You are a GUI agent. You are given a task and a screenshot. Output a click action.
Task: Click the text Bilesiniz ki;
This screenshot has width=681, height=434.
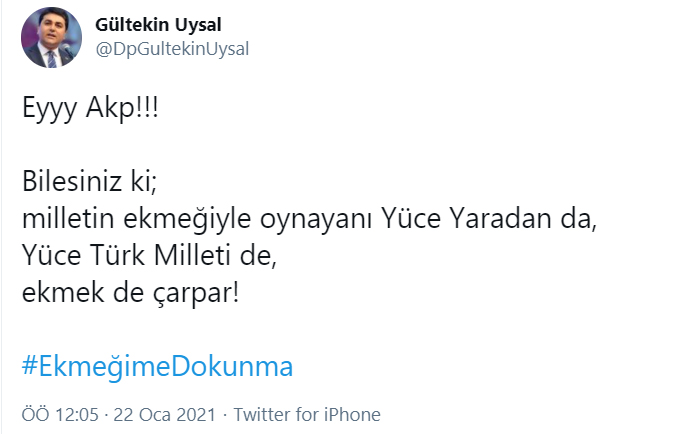point(89,181)
